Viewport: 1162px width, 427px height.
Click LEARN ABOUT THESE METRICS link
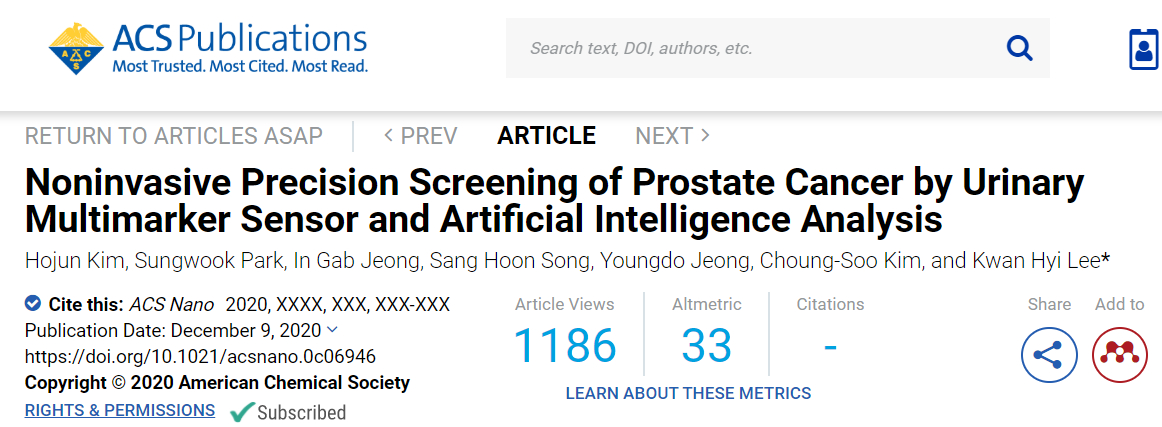tap(688, 393)
